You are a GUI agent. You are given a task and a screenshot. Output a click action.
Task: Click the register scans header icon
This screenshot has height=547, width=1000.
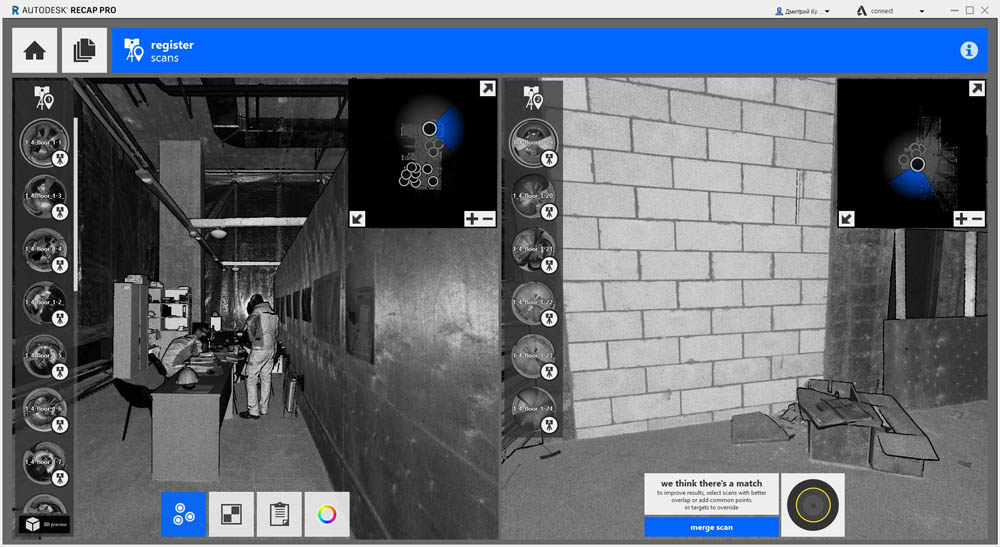coord(133,50)
